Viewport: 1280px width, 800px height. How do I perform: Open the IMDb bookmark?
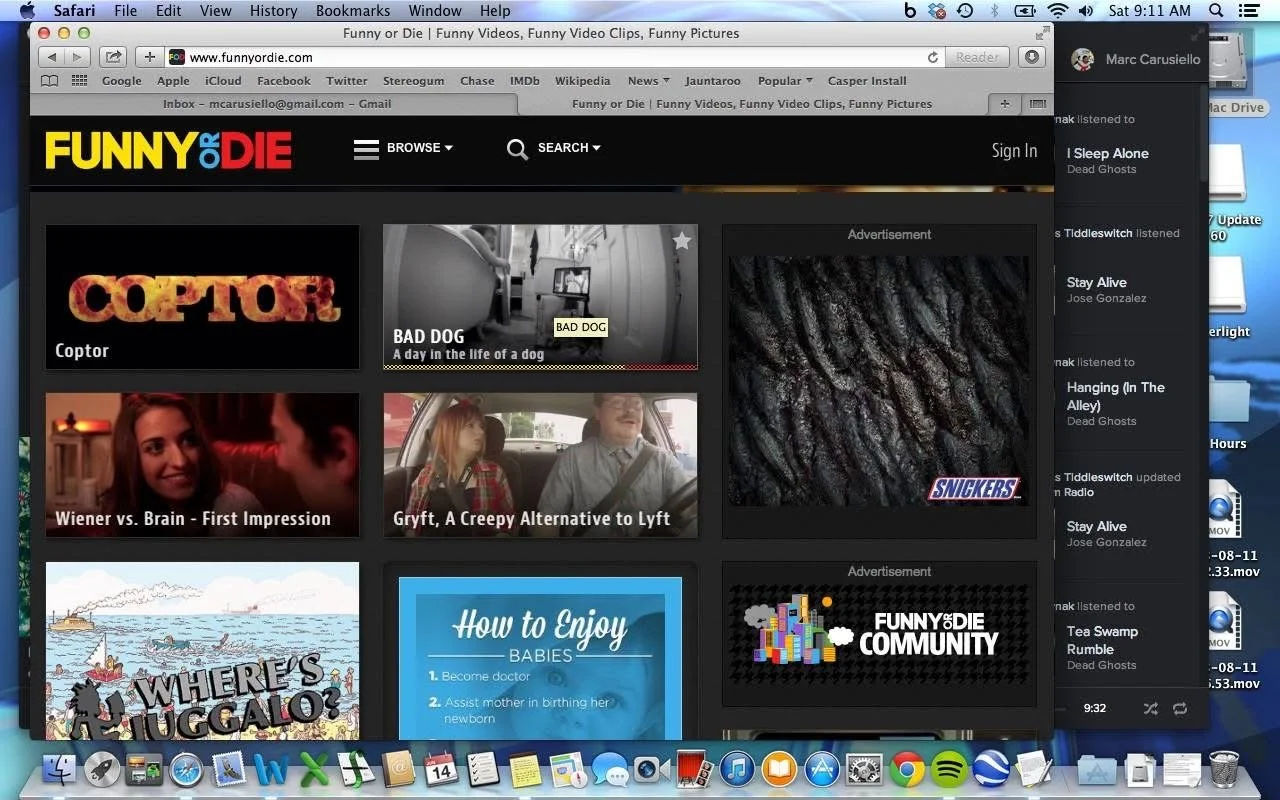[524, 81]
